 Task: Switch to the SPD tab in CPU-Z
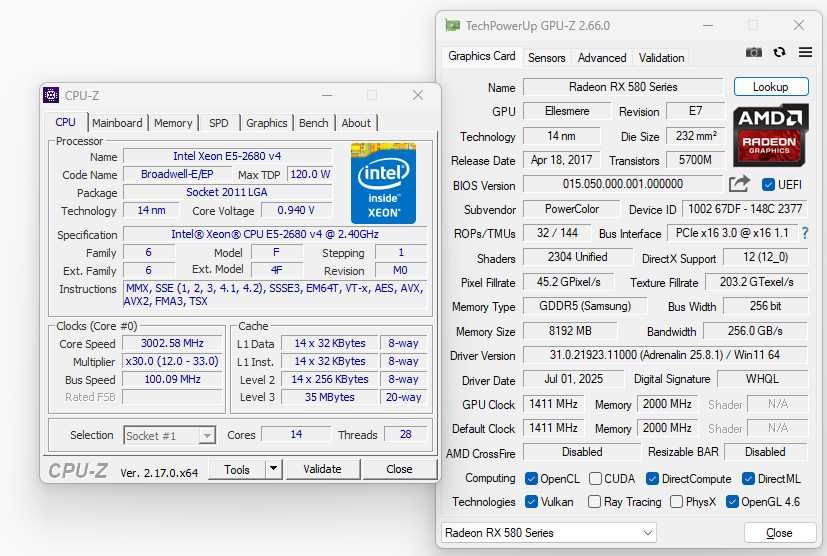pos(218,123)
